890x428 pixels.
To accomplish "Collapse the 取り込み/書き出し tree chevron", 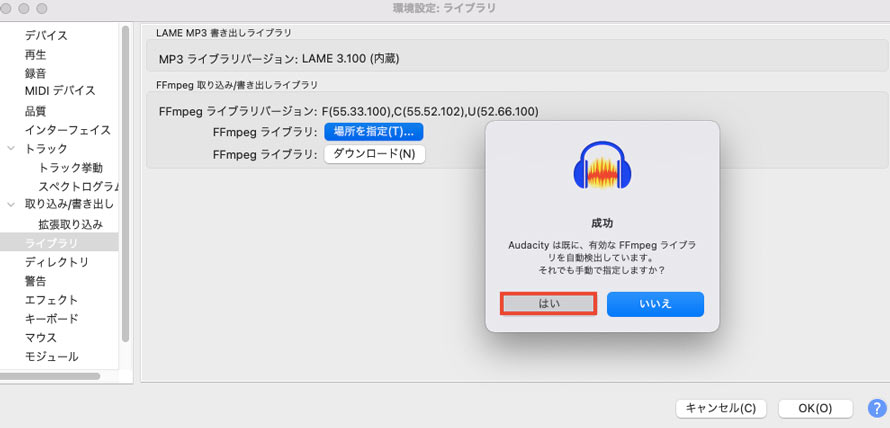I will 11,204.
